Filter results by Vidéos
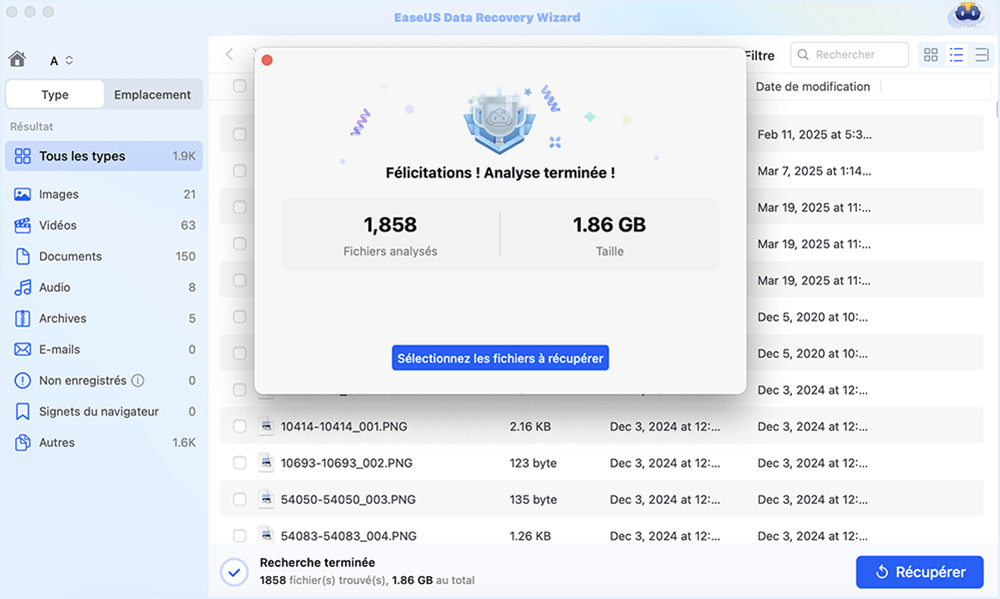 pos(104,225)
